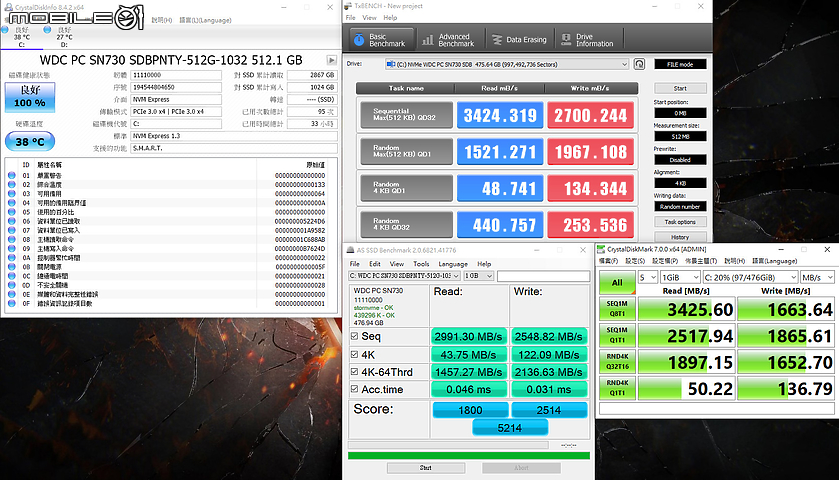839x480 pixels.
Task: Click the AS SSD Benchmark title bar icon
Action: (x=350, y=250)
